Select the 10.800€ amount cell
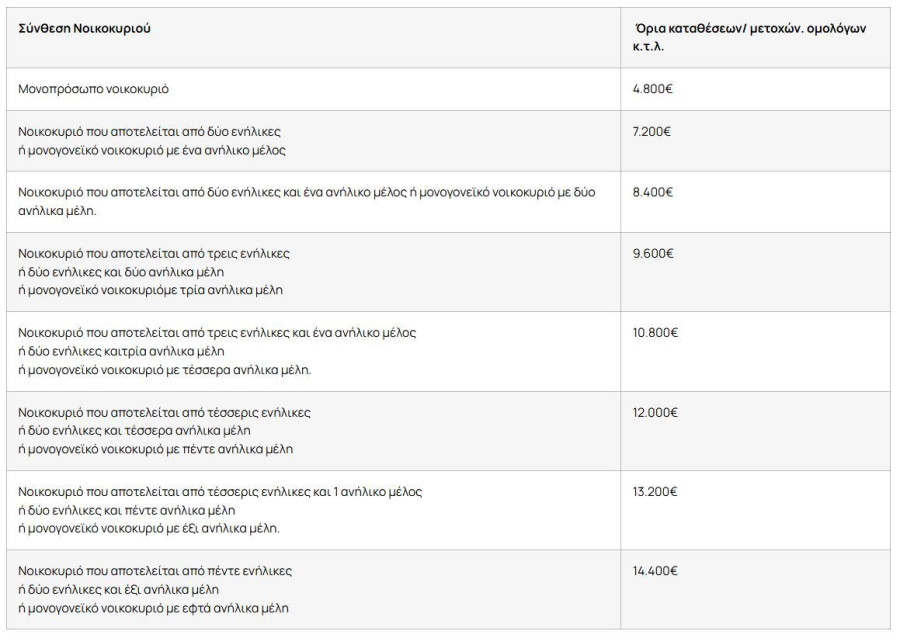 pos(656,332)
